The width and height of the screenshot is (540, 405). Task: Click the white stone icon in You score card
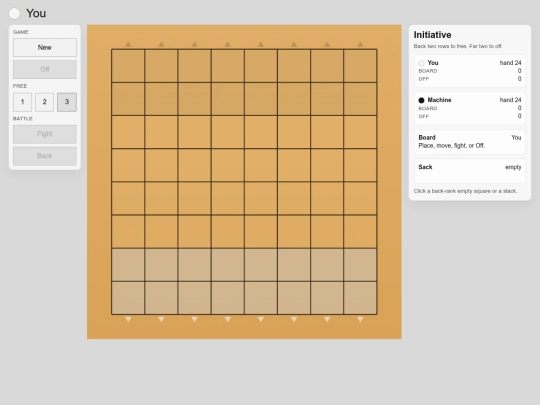pos(421,63)
